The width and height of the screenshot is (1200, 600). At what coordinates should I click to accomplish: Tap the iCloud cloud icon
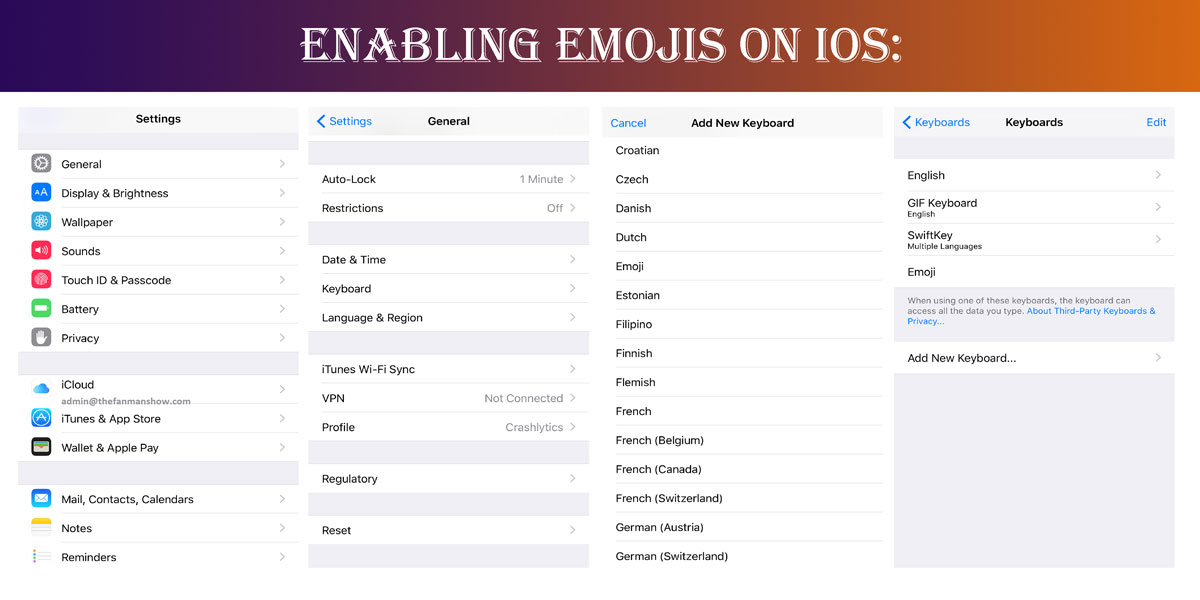pos(41,389)
